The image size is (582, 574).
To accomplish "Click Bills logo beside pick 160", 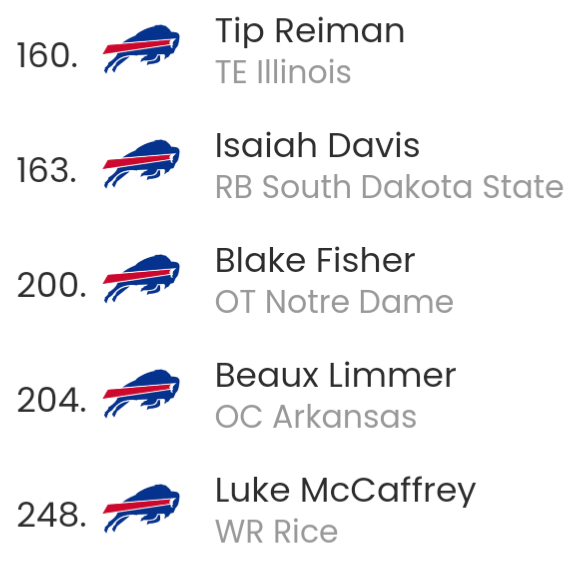I will (141, 49).
